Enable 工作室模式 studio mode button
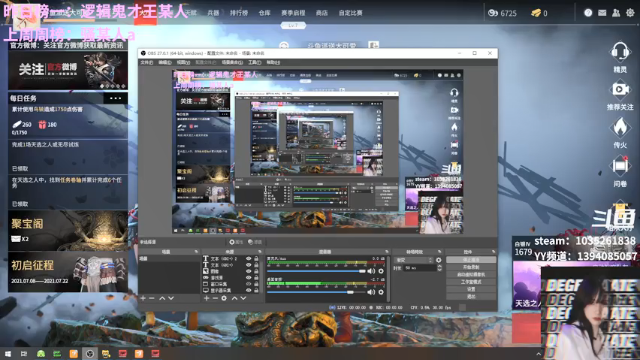Image resolution: width=640 pixels, height=360 pixels. [x=471, y=282]
